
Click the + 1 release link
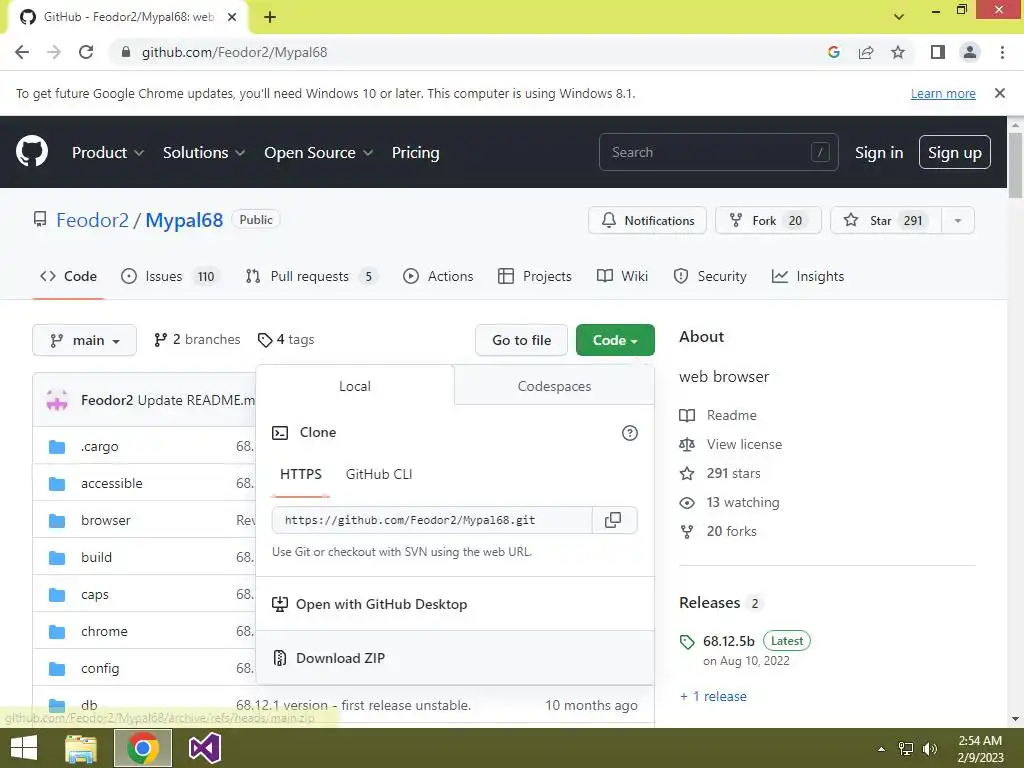713,696
